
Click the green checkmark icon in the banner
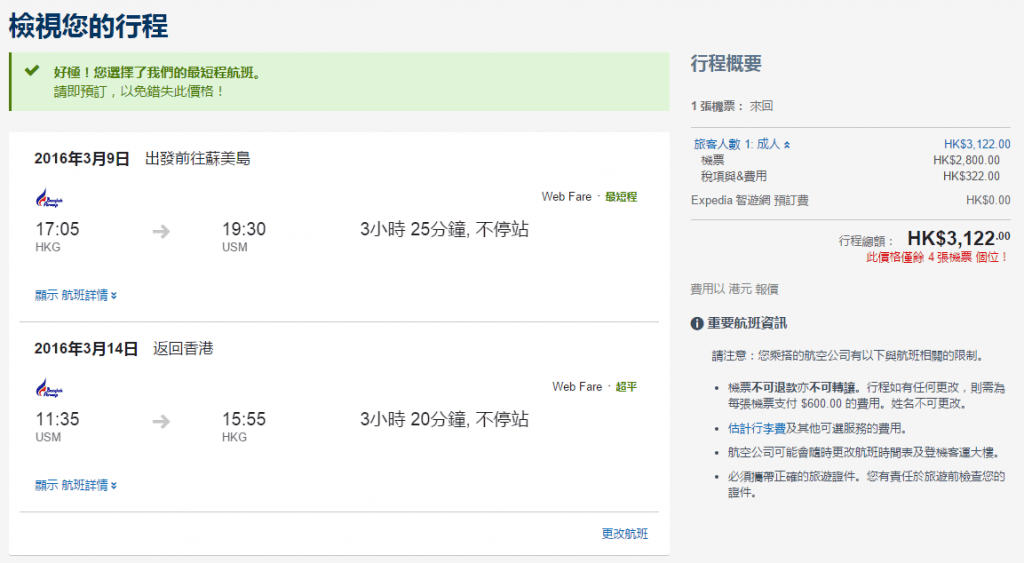pos(32,71)
